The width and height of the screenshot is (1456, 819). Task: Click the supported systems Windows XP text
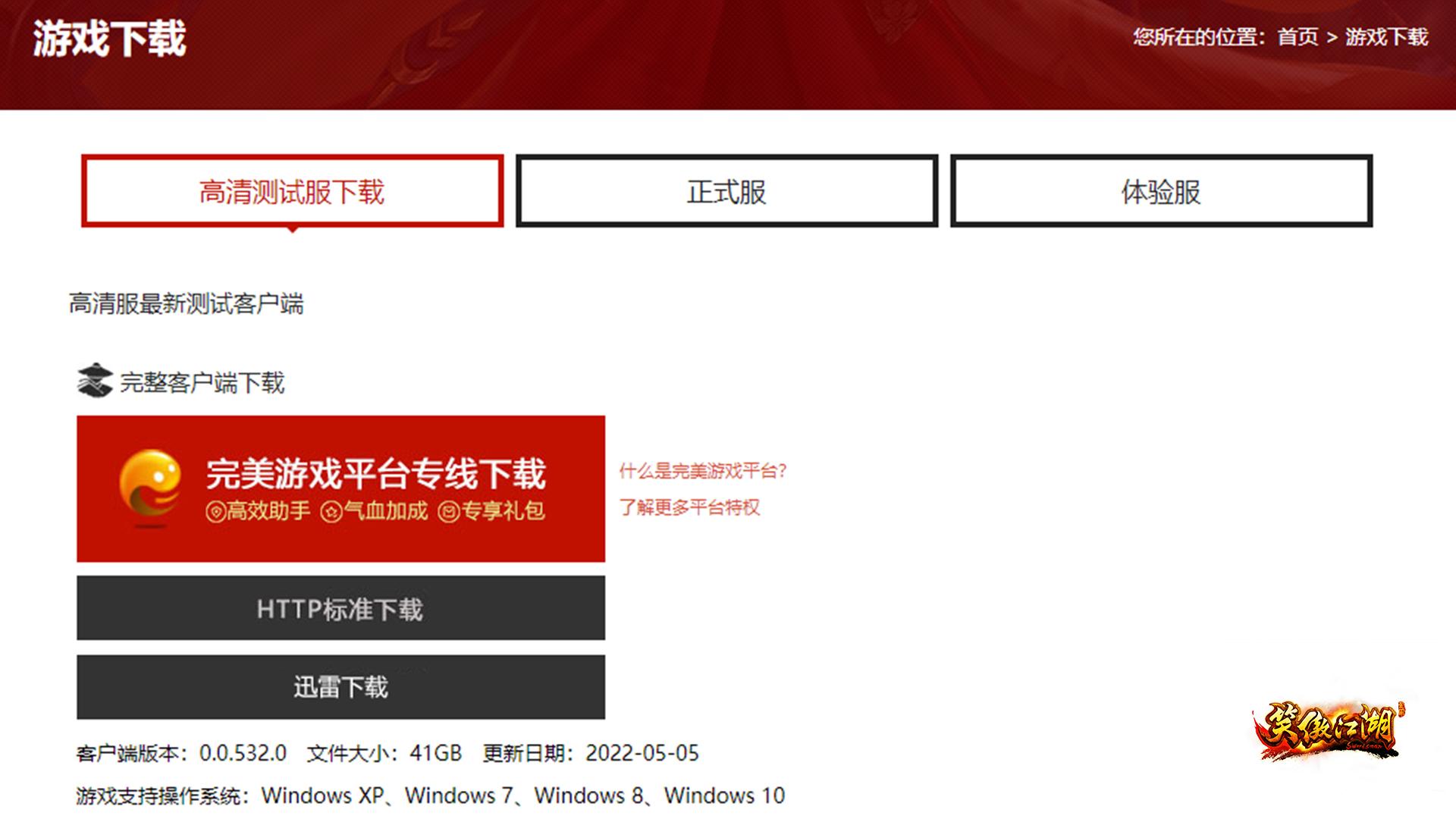[323, 795]
